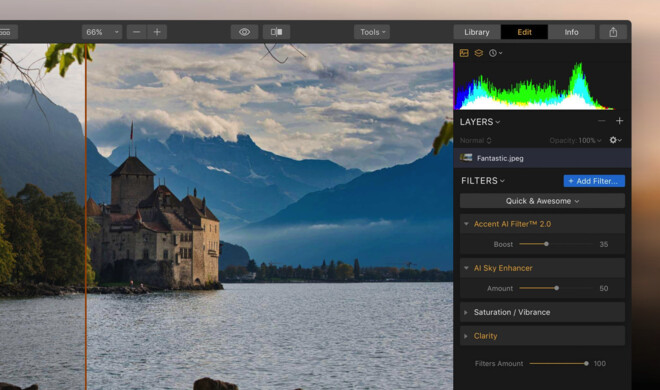
Task: Click the Add Filter button
Action: pos(594,181)
